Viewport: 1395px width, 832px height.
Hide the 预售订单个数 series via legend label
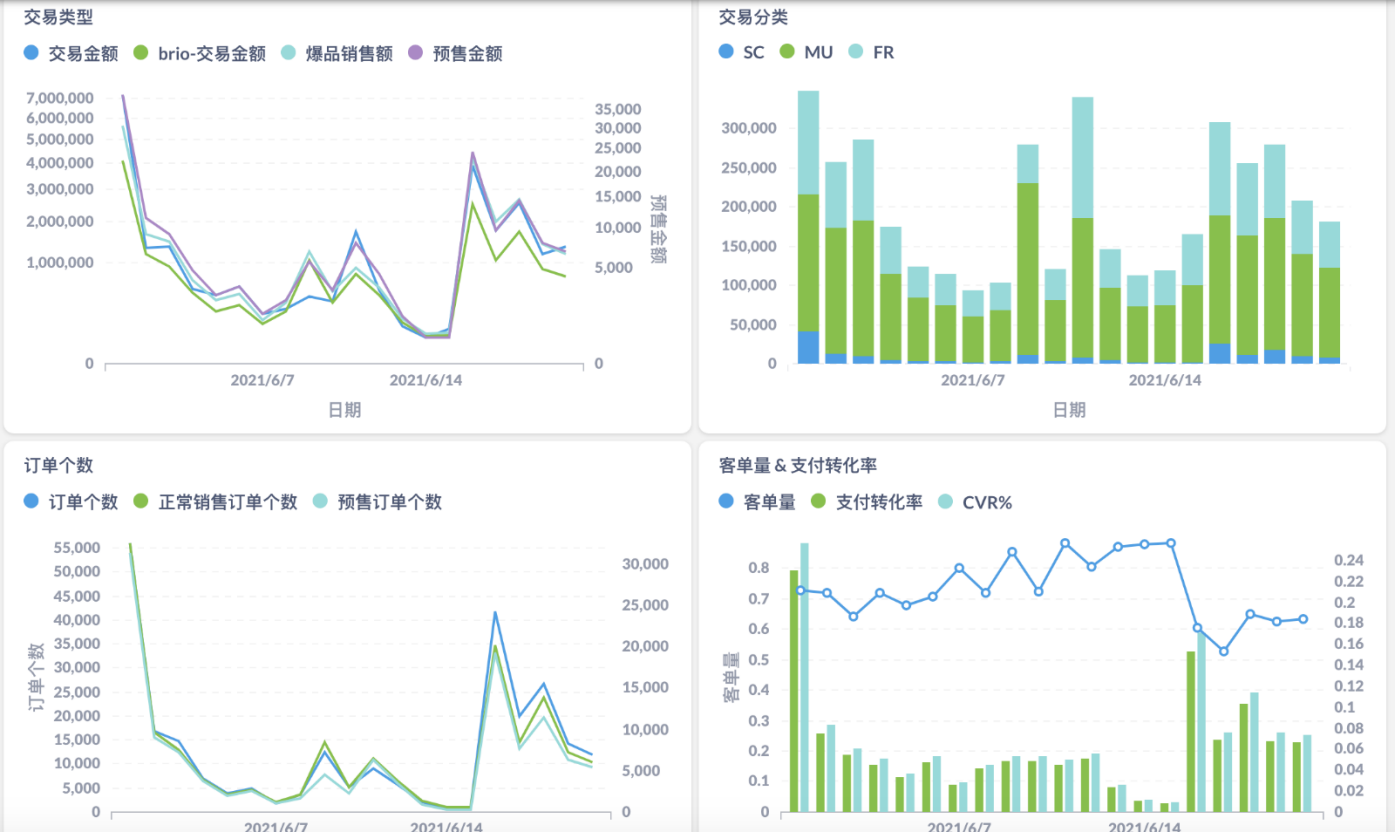pyautogui.click(x=389, y=502)
